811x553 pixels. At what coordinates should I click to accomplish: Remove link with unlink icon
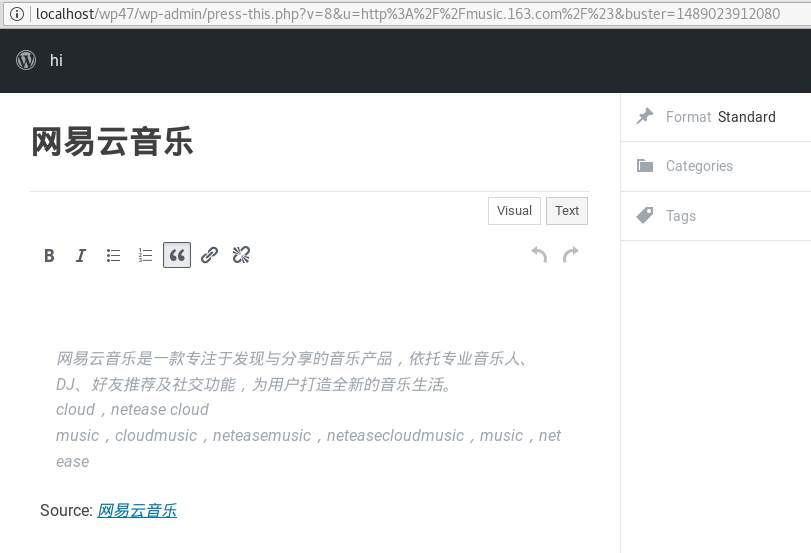coord(241,256)
